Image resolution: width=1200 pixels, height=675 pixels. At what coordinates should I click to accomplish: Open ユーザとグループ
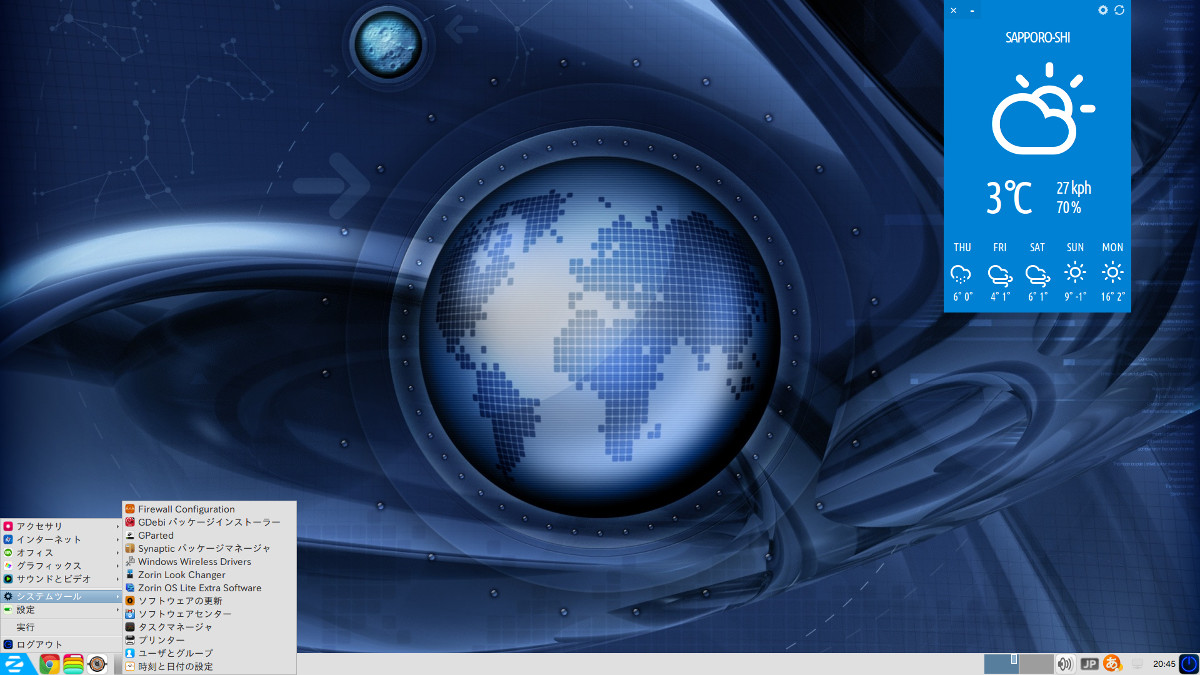pyautogui.click(x=209, y=652)
